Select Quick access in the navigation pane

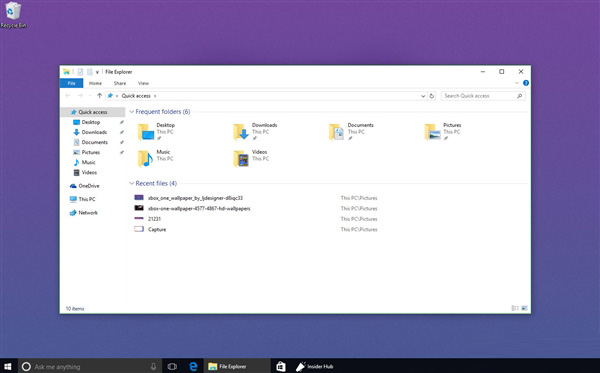pyautogui.click(x=93, y=112)
